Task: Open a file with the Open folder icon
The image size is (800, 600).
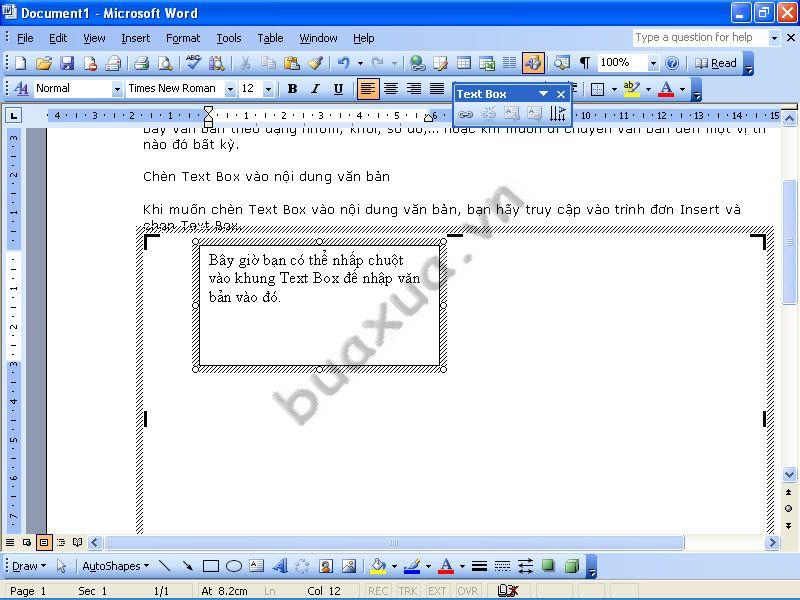Action: [44, 63]
